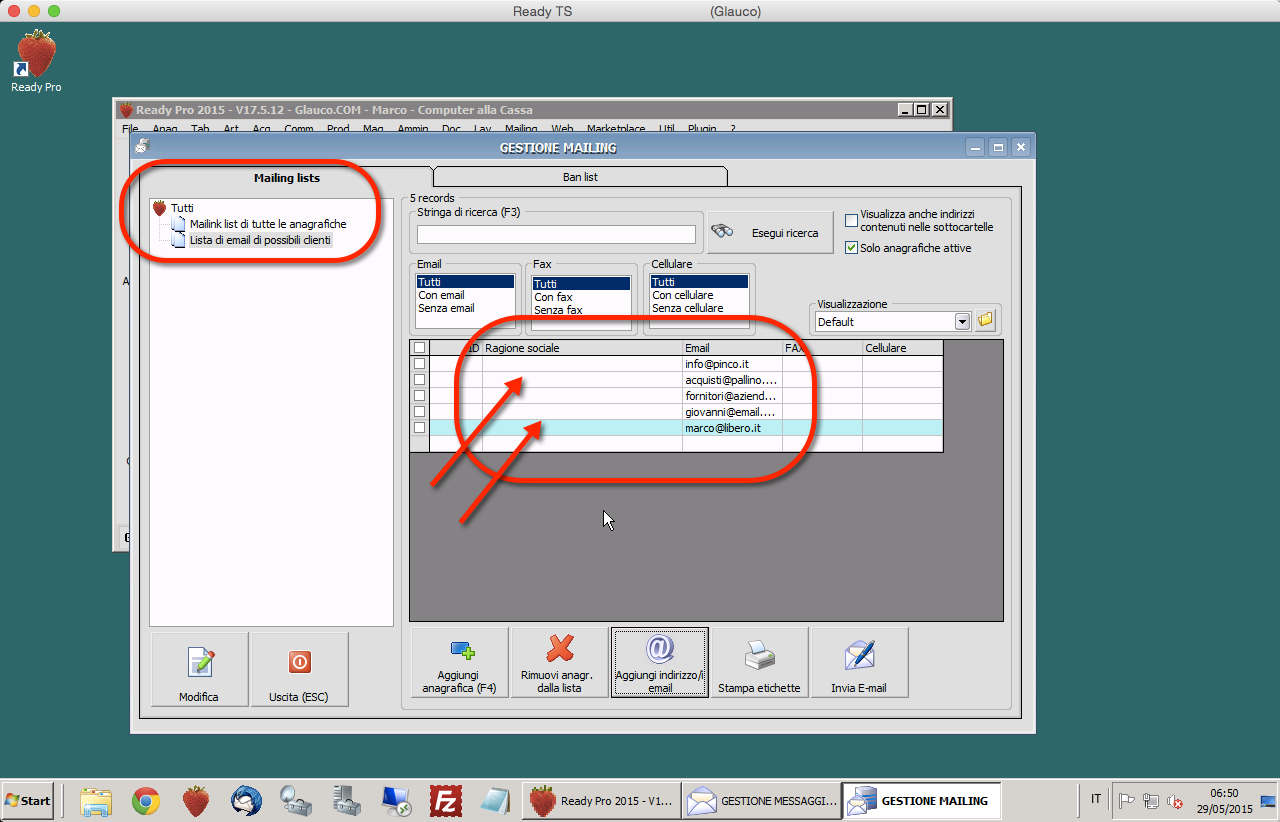Switch to Ready Pro 2015 taskbar window

point(602,800)
